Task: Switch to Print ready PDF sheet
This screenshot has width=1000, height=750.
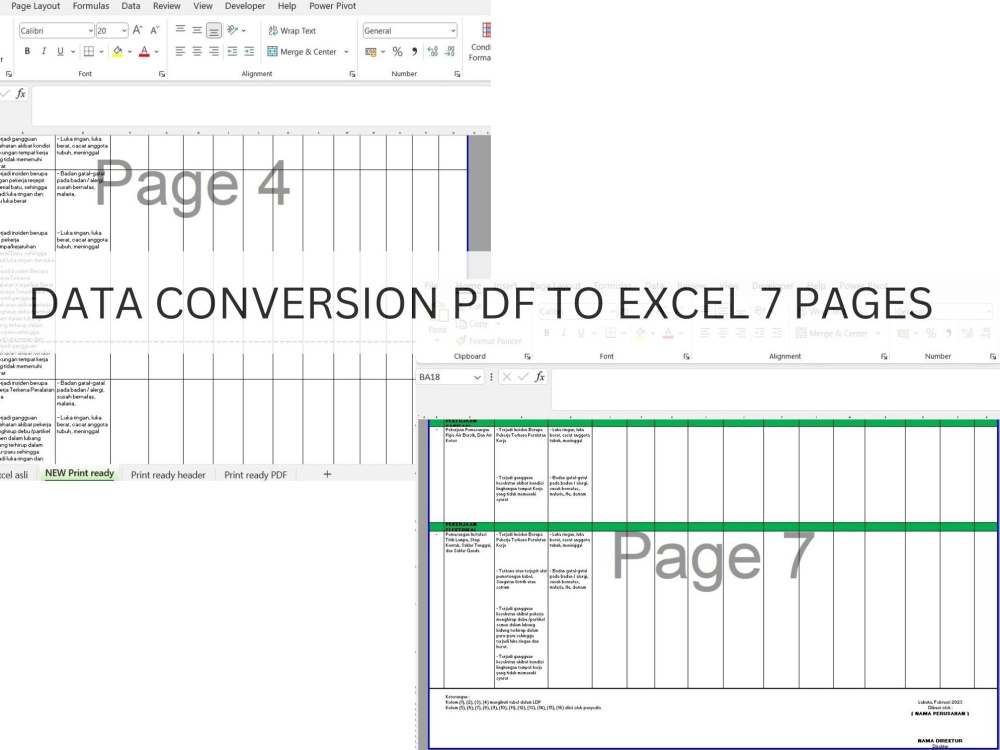Action: (x=256, y=474)
